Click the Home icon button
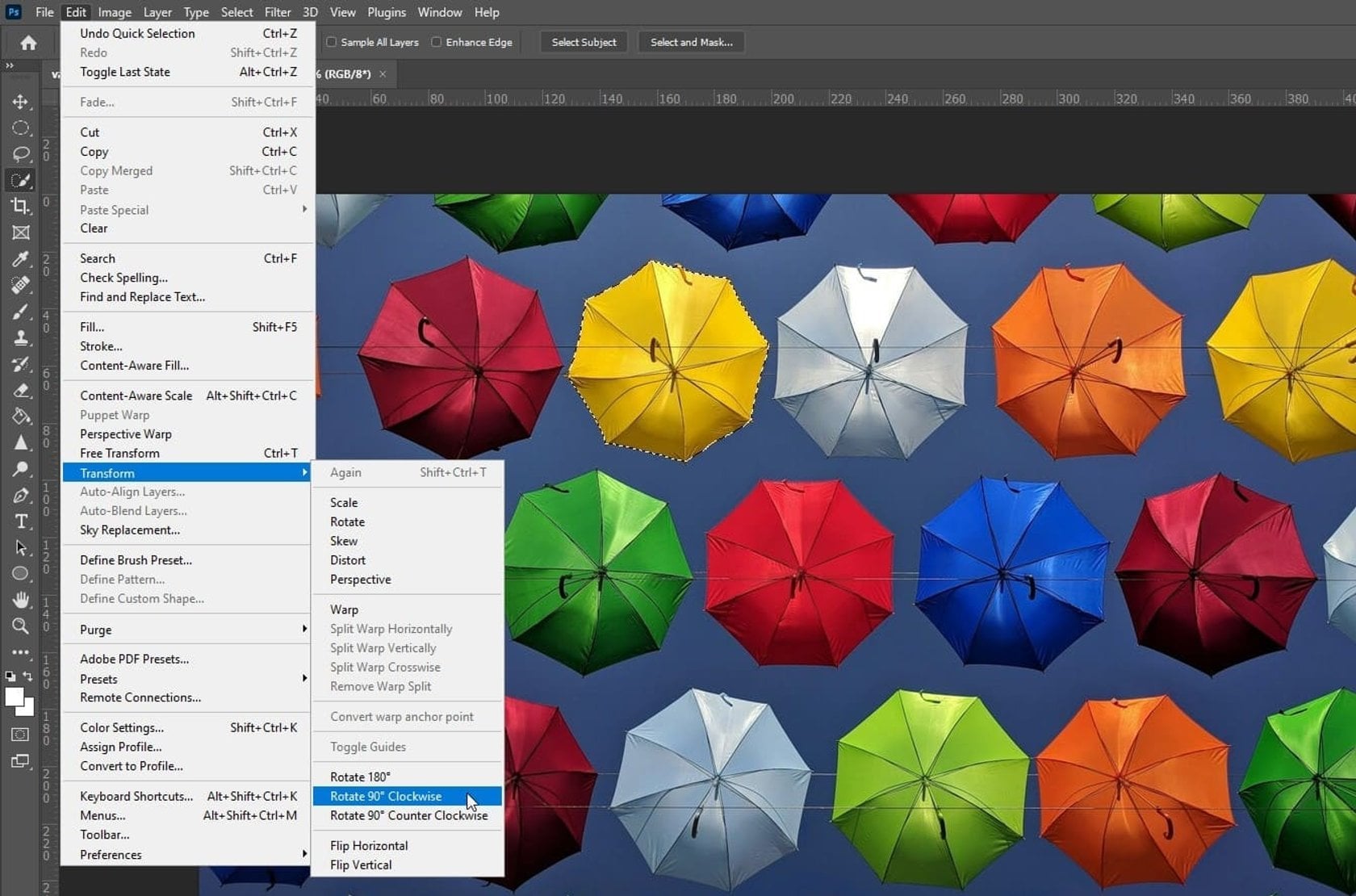The width and height of the screenshot is (1356, 896). (28, 43)
